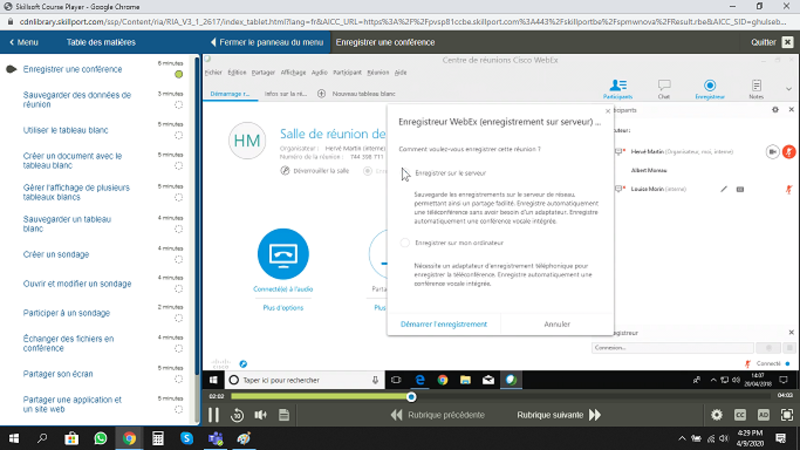Click Fermer le panneau du menu

click(x=267, y=42)
